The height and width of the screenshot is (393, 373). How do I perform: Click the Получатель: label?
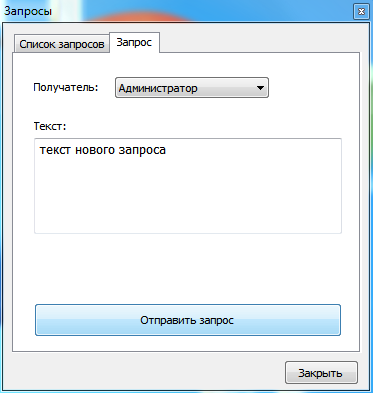tap(66, 88)
